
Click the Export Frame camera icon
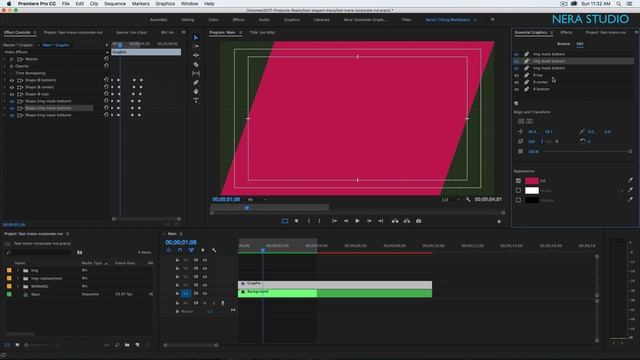[418, 221]
